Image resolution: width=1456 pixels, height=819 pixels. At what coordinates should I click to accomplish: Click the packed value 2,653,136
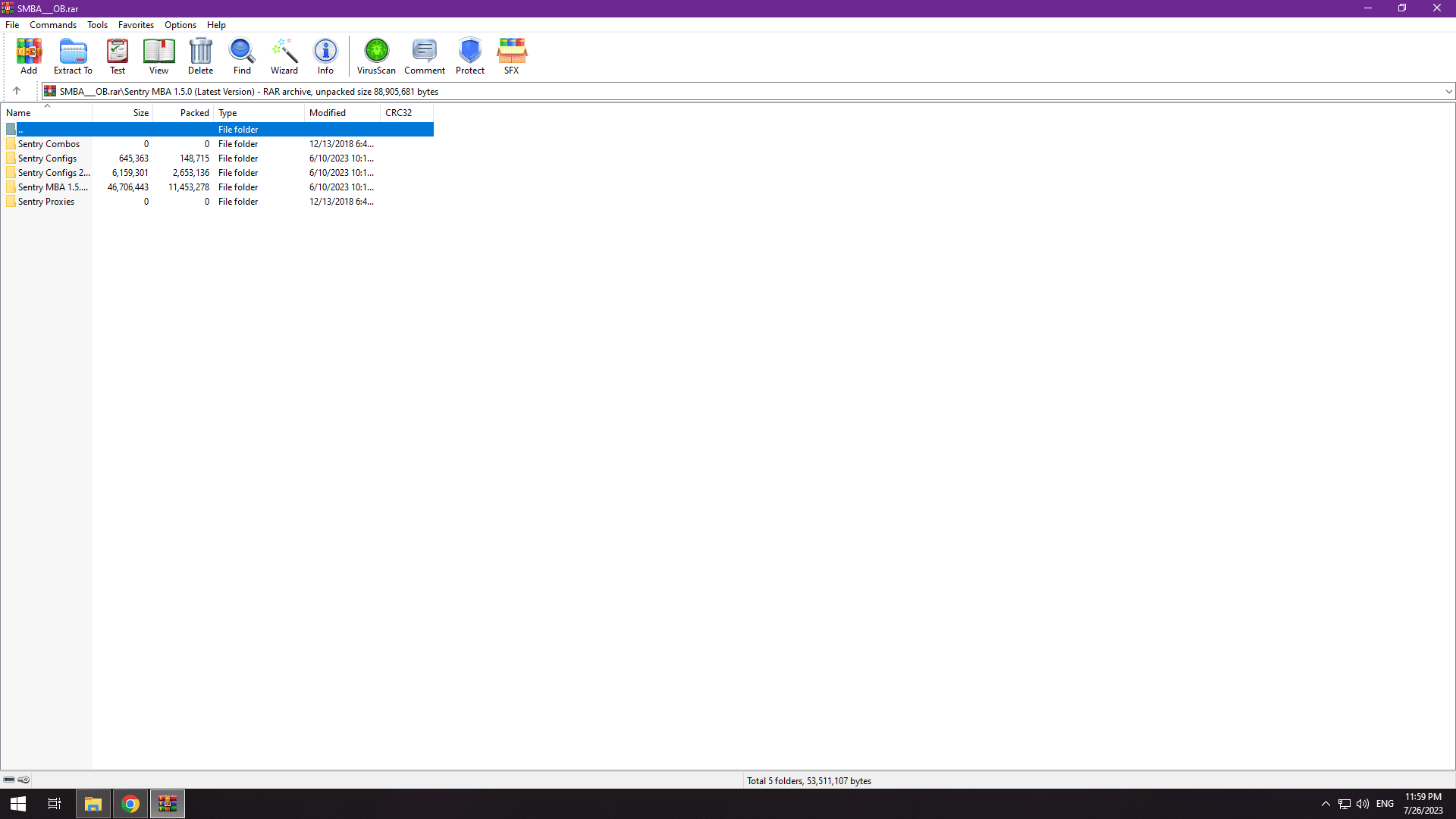[191, 173]
